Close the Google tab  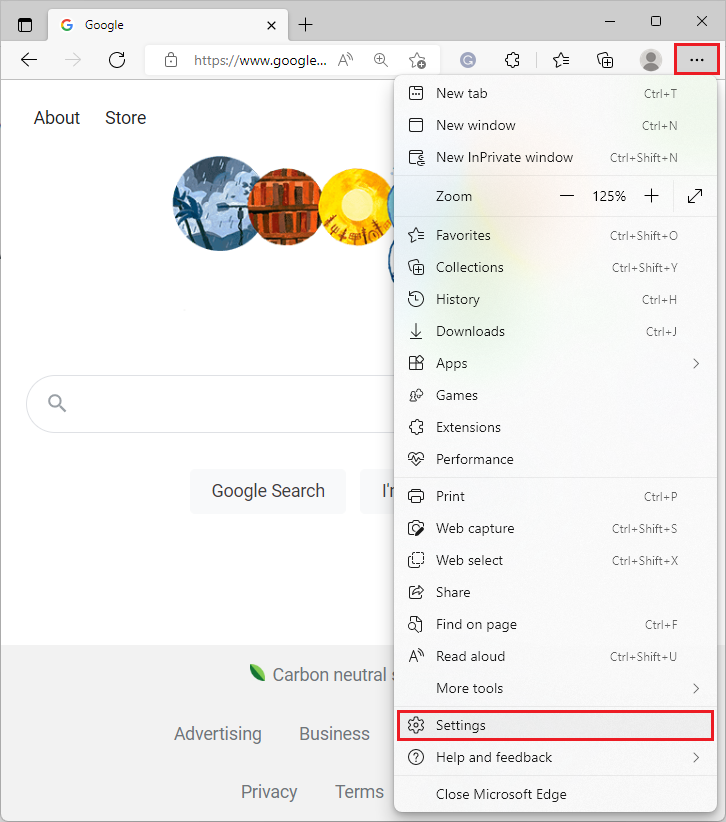click(x=272, y=25)
